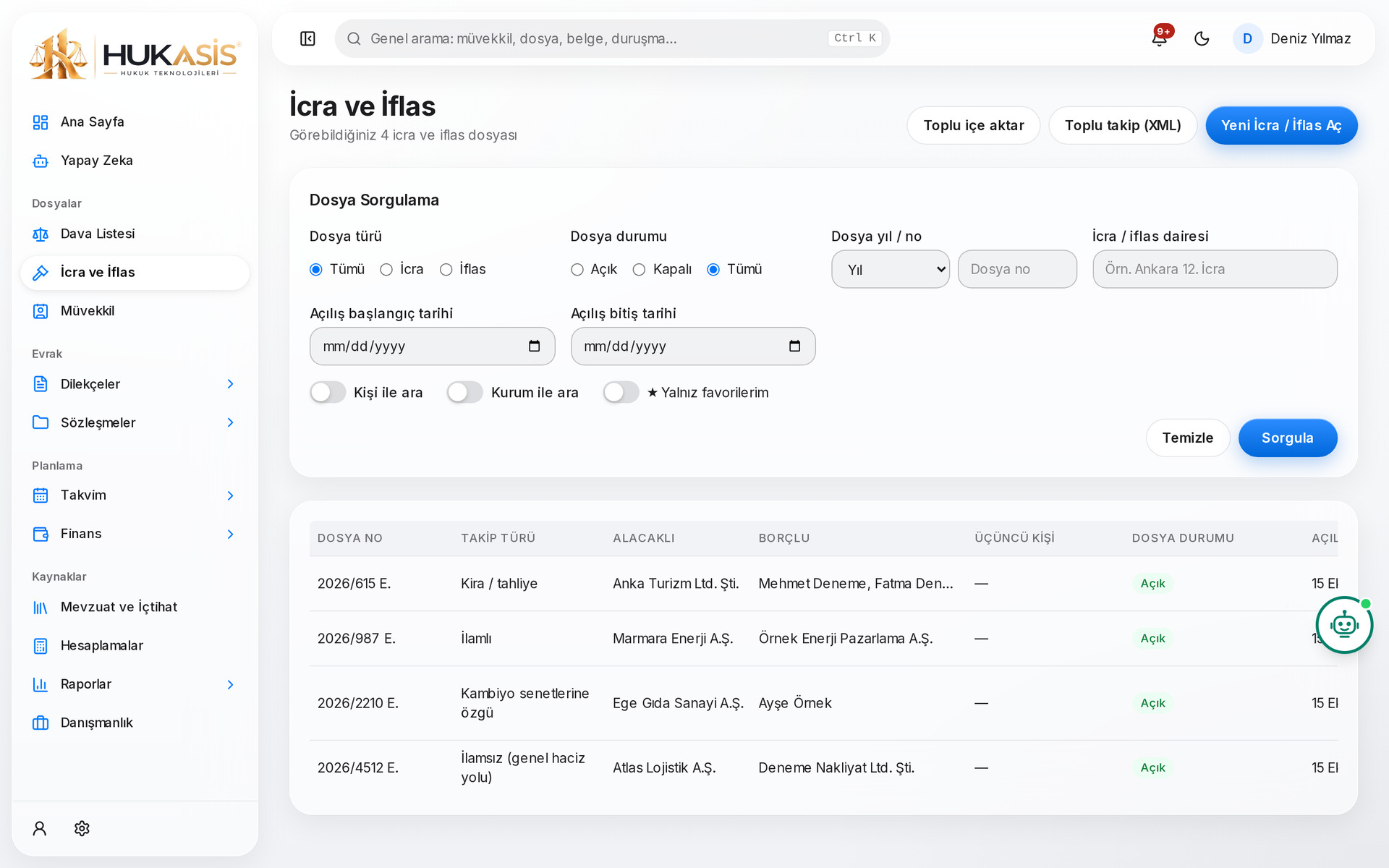This screenshot has width=1389, height=868.
Task: Click the Mevzuat ve İçtihat library icon
Action: tap(41, 608)
